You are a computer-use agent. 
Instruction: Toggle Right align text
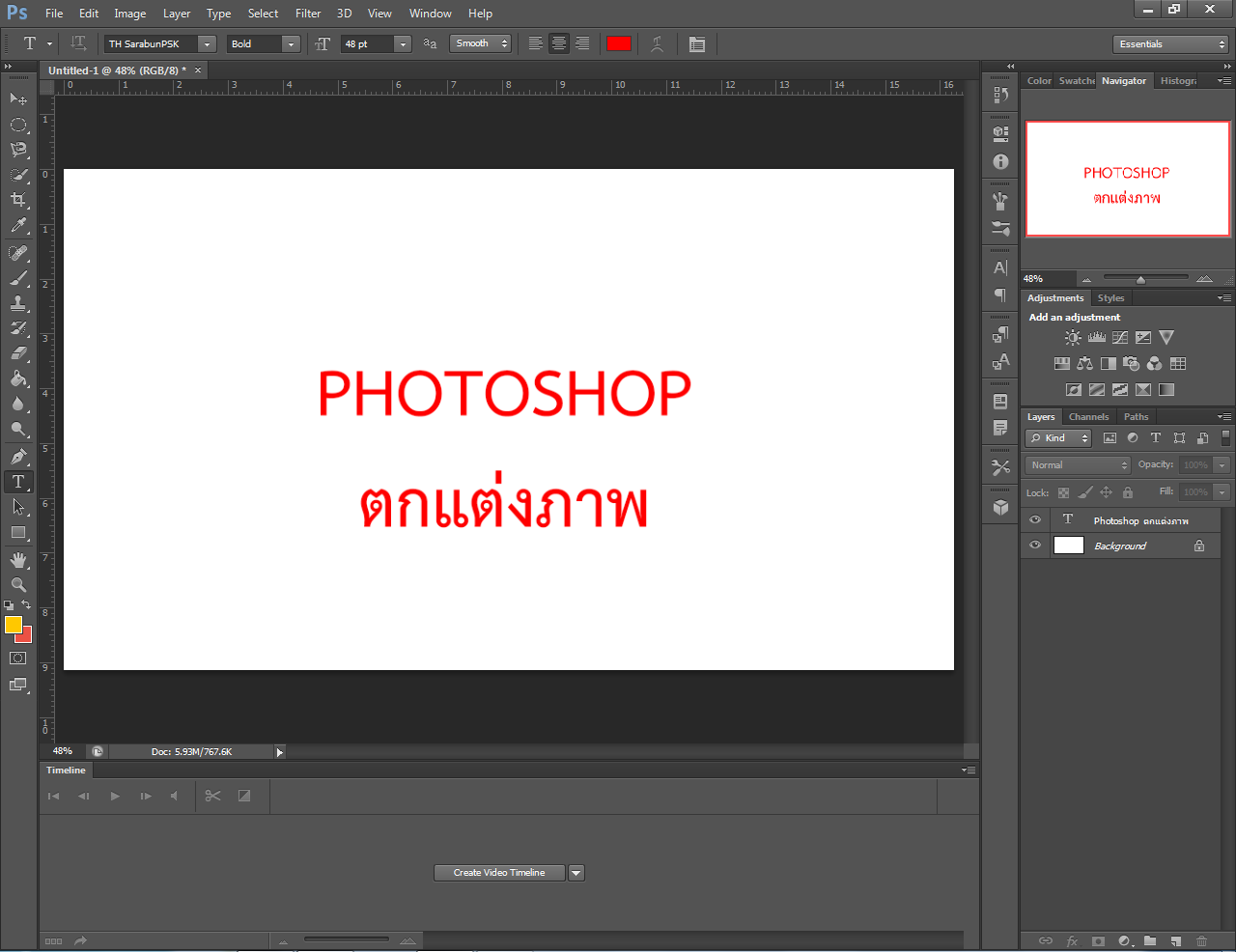(582, 43)
